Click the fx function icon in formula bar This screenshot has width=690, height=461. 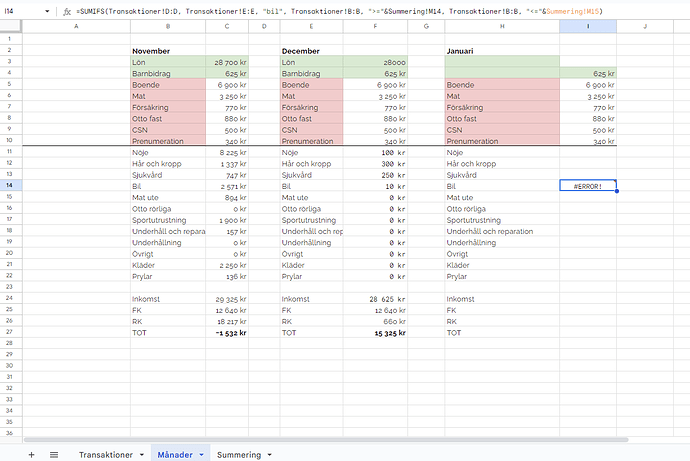[x=66, y=11]
